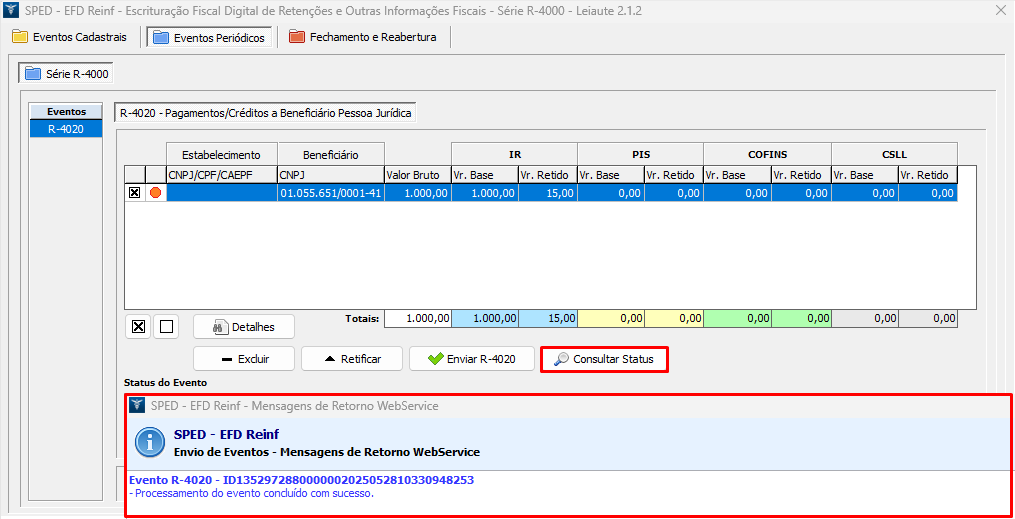Send event with Enviar R-4020 button

tap(471, 359)
